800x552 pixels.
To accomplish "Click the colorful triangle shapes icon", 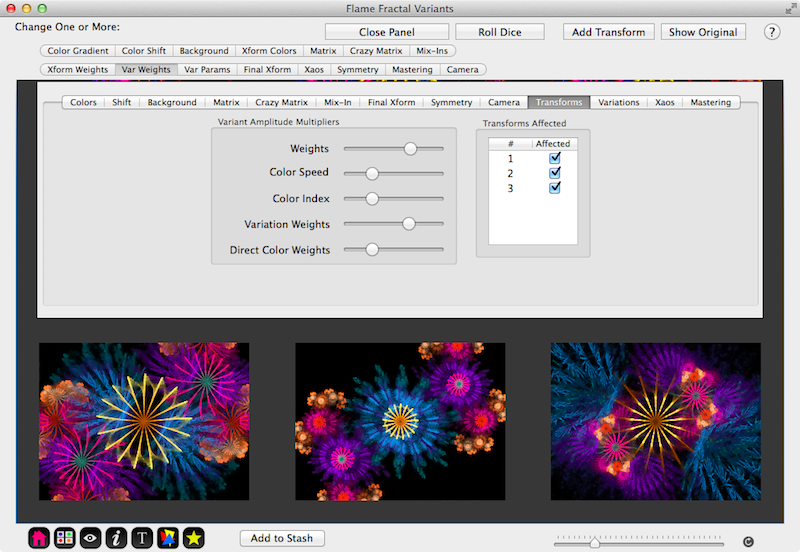I will pos(168,538).
